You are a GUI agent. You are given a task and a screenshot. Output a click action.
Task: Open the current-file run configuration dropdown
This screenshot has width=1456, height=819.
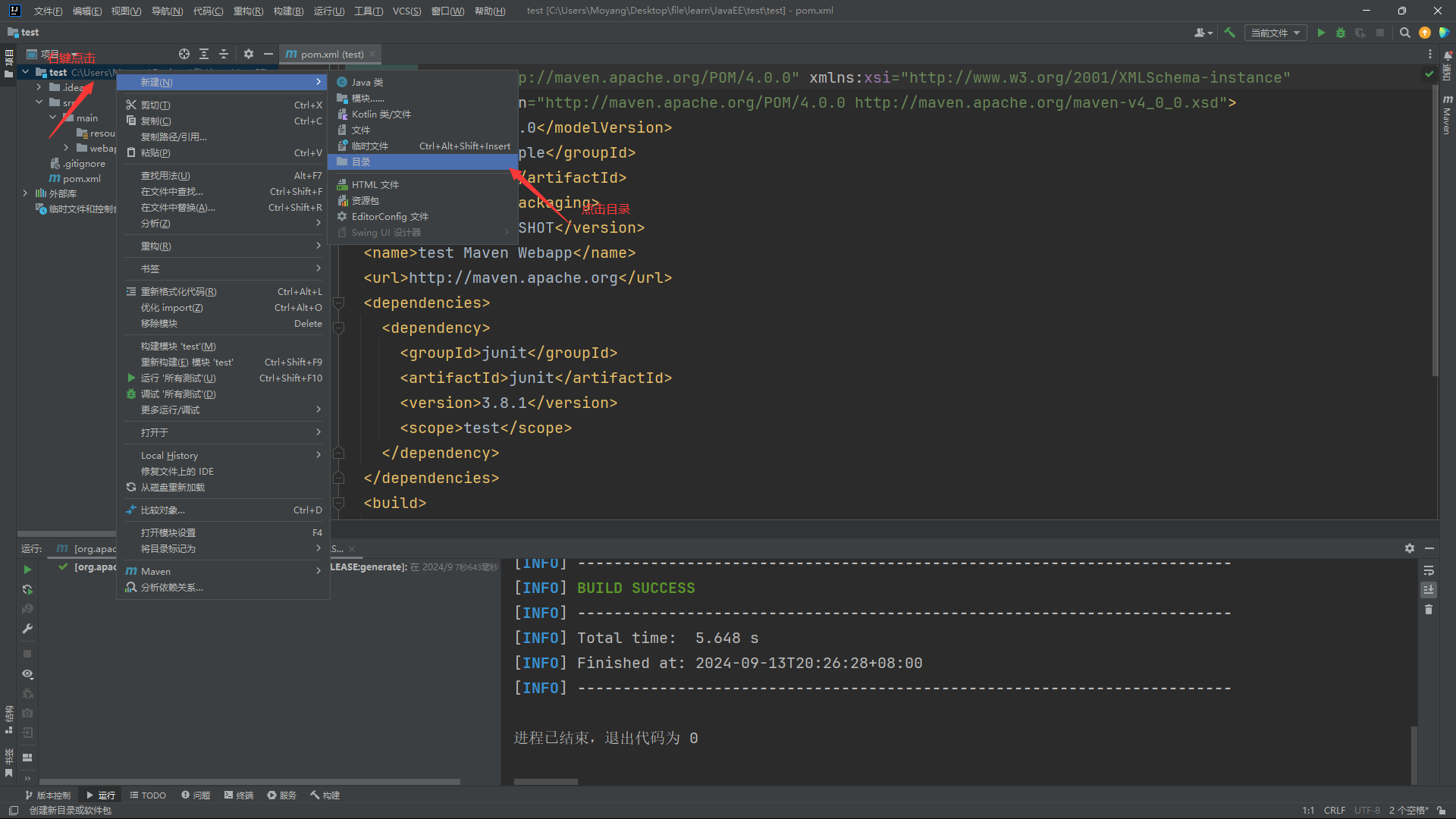[x=1276, y=33]
